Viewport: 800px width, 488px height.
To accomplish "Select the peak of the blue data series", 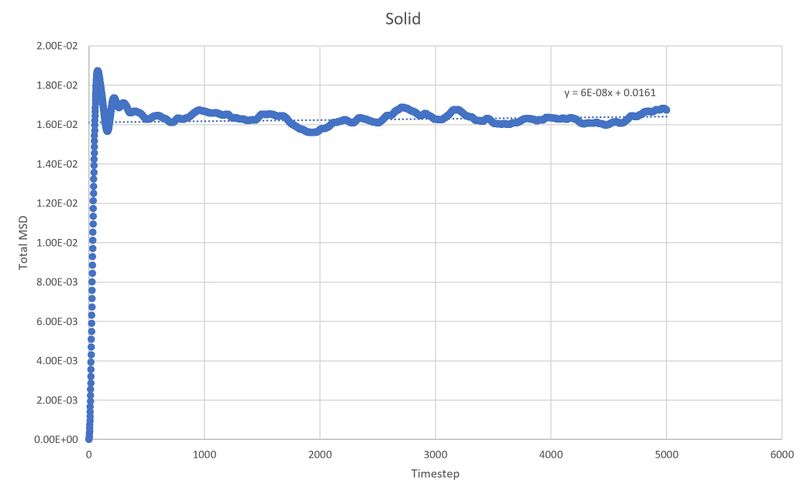I will coord(97,72).
